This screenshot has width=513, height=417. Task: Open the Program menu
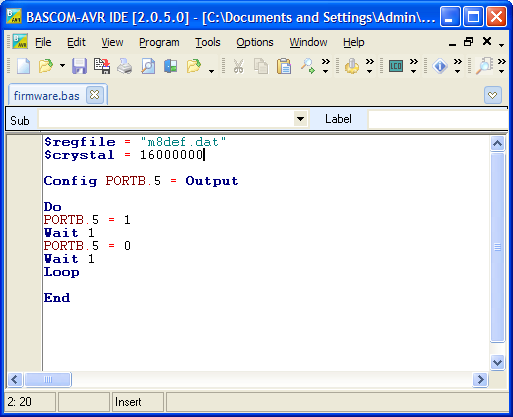click(159, 42)
